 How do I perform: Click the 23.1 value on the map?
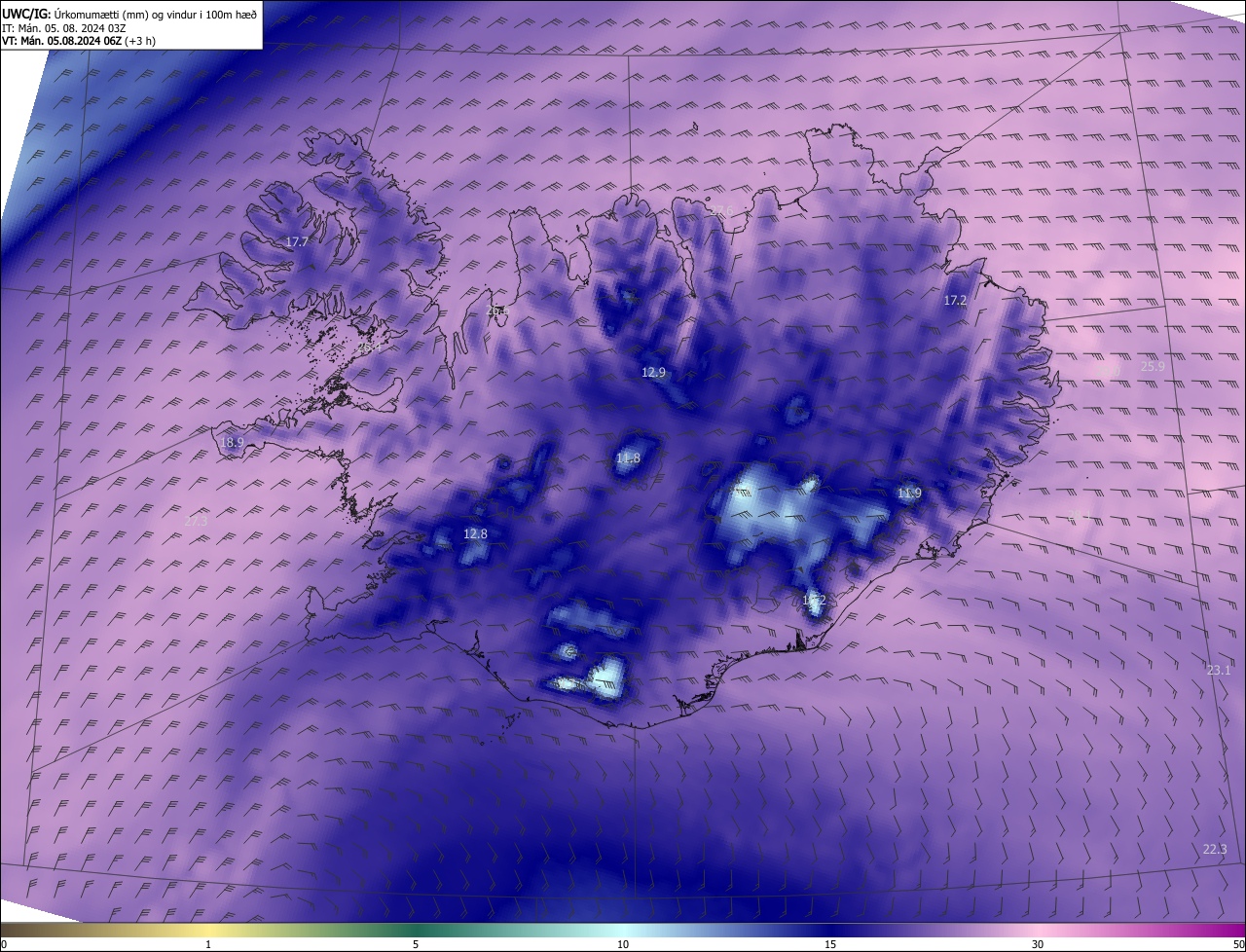(1219, 670)
